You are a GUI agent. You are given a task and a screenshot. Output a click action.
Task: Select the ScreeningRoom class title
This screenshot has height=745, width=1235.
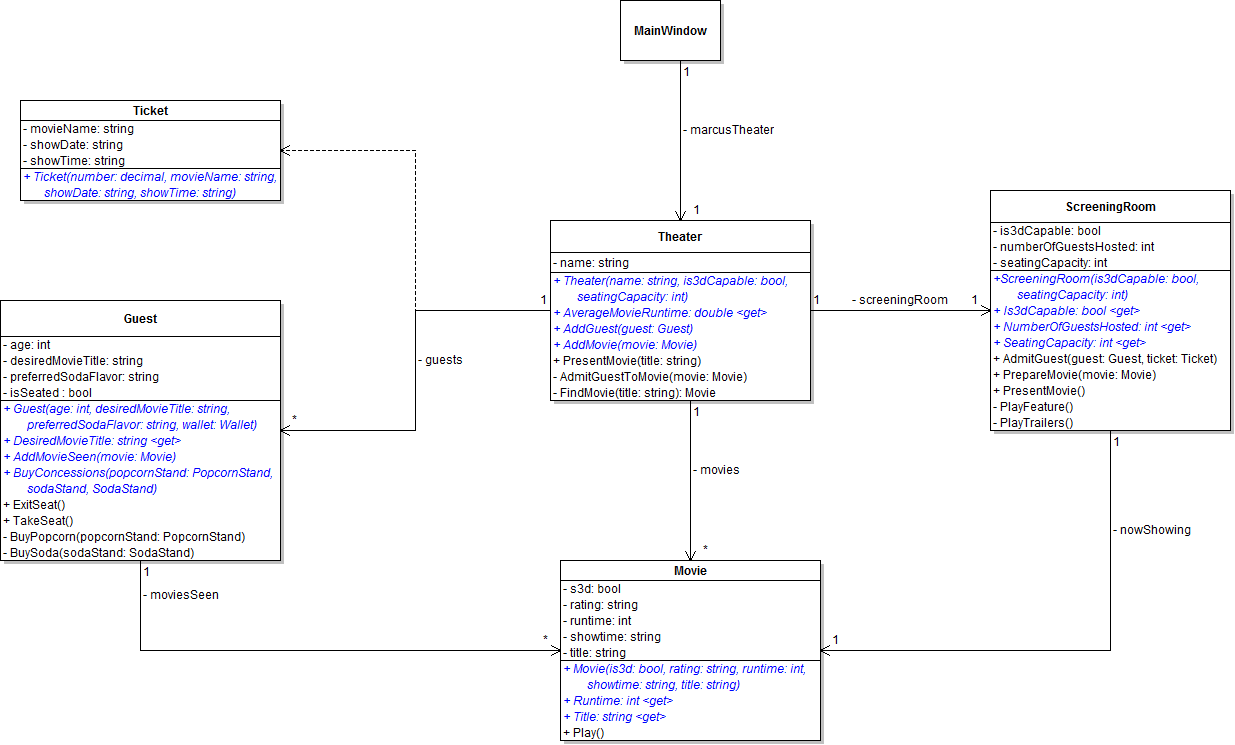(1110, 207)
